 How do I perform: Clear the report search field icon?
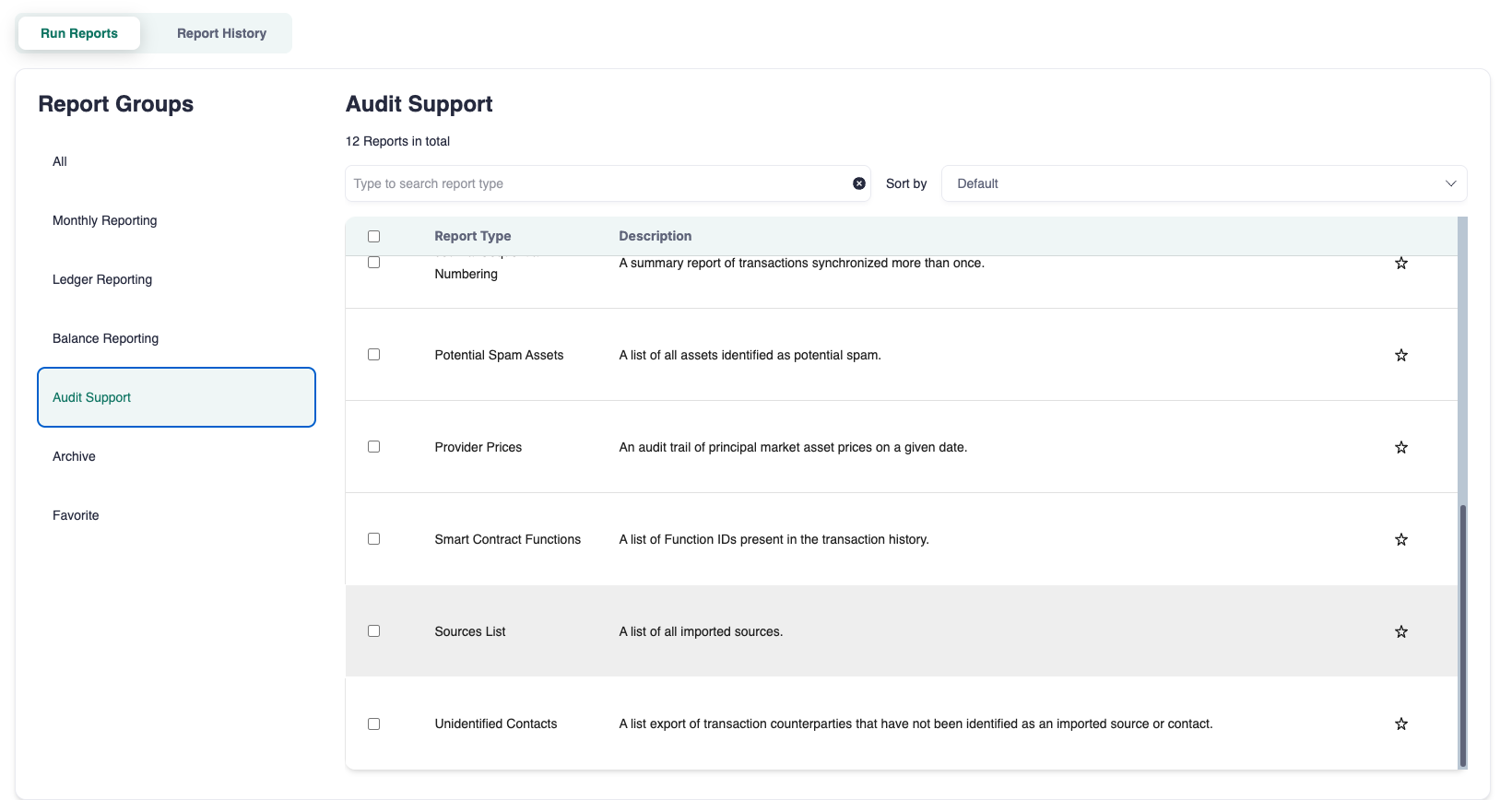point(858,183)
